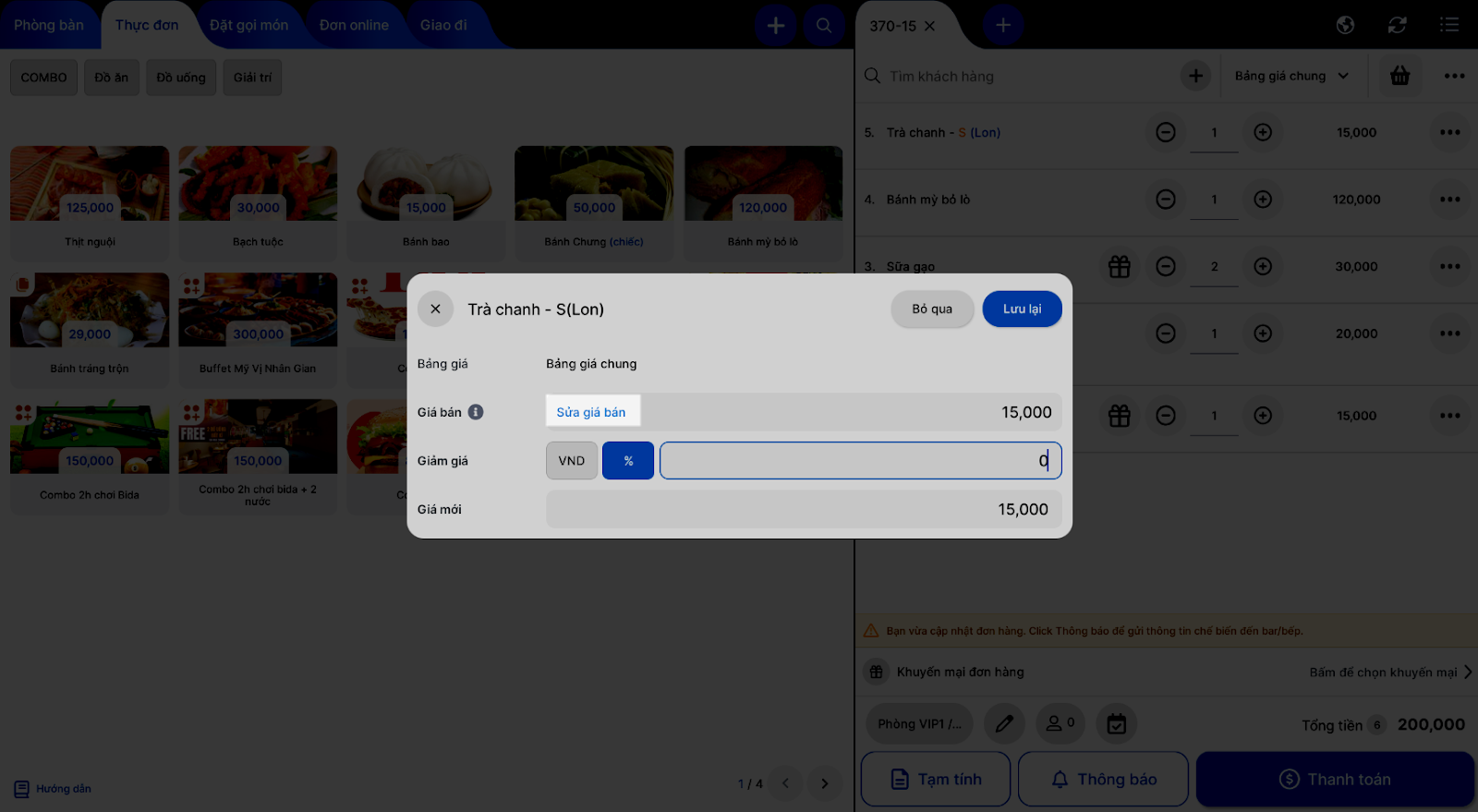Click Thanh toán payment button
The image size is (1478, 812).
click(1335, 779)
